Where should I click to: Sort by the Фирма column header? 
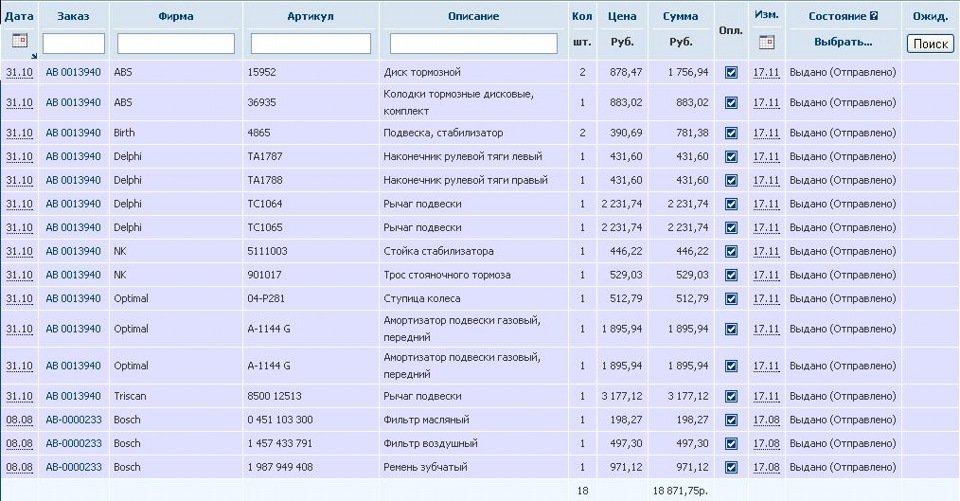176,17
